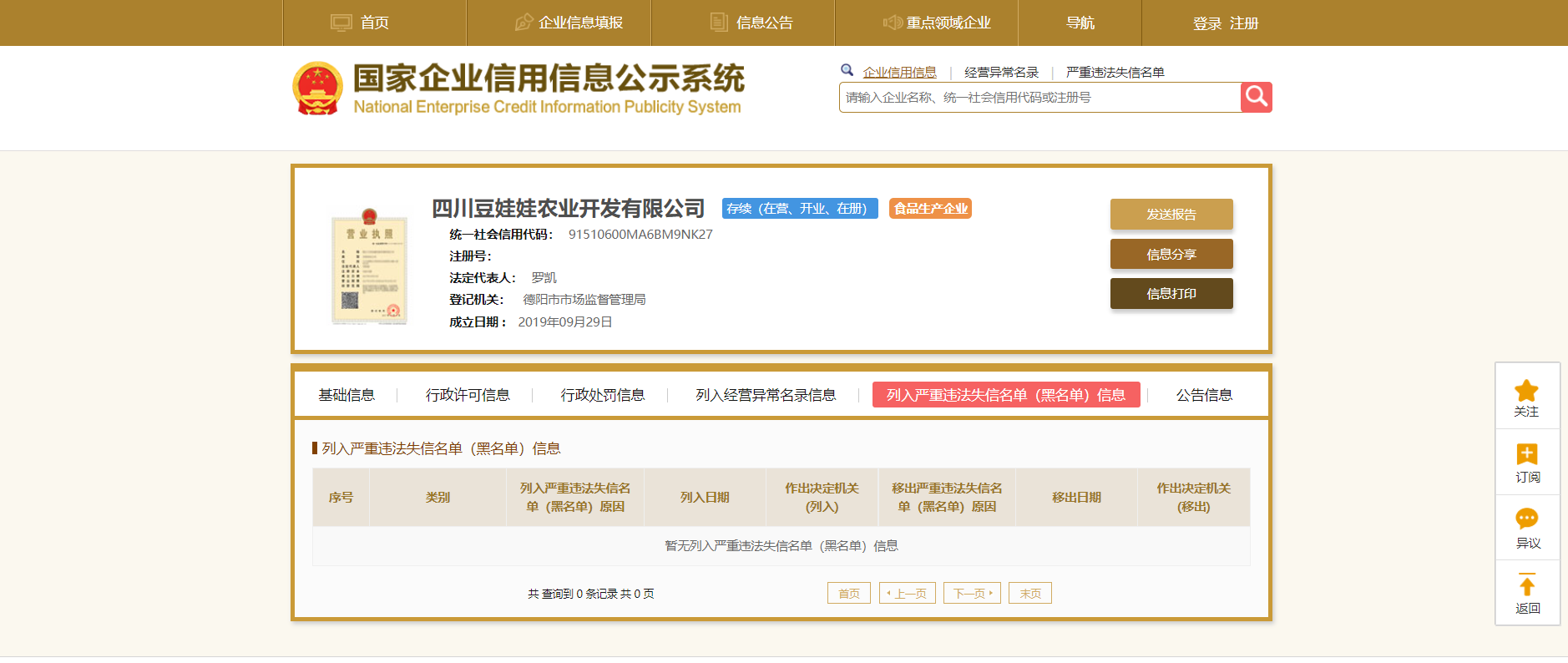Screen dimensions: 1568x663
Task: Click the 异议 speech bubble icon
Action: [x=1527, y=519]
